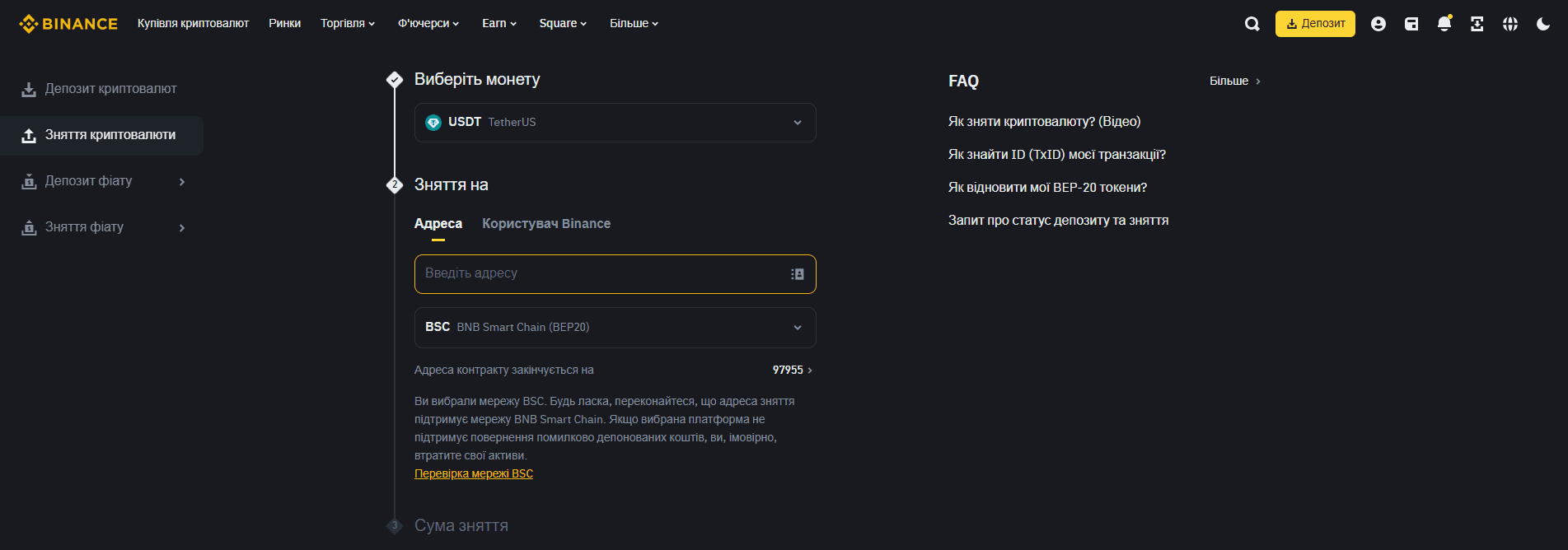Open the Ринки menu item

pyautogui.click(x=284, y=23)
